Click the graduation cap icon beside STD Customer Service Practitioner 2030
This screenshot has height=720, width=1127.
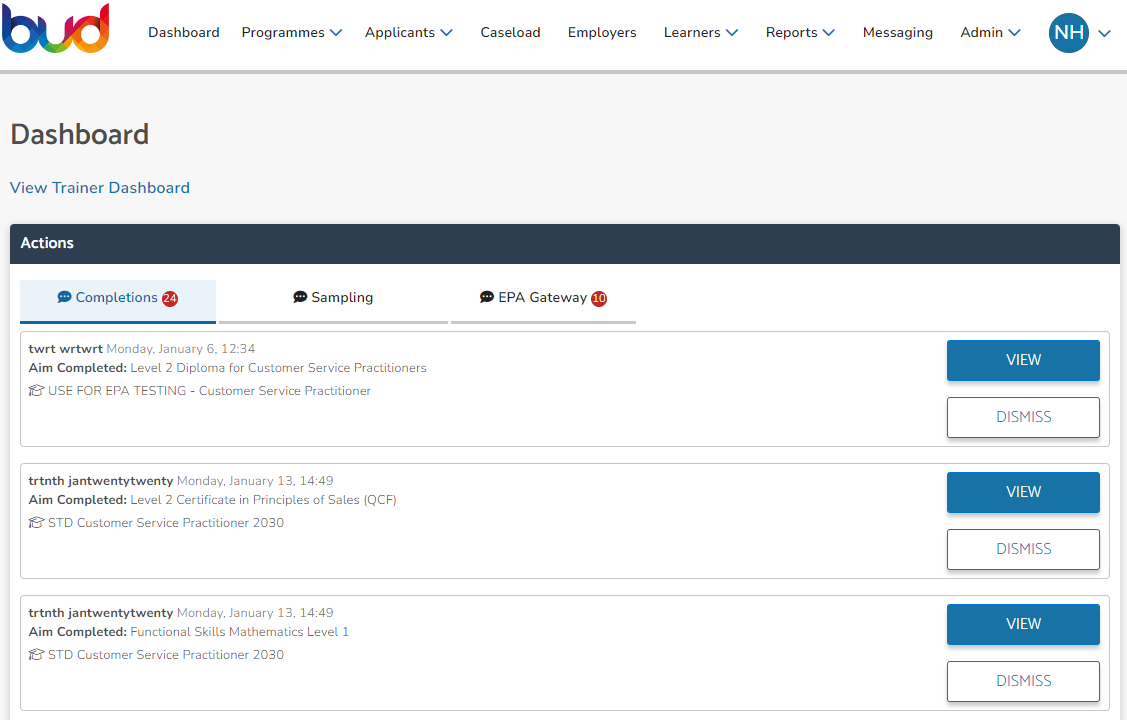coord(37,522)
